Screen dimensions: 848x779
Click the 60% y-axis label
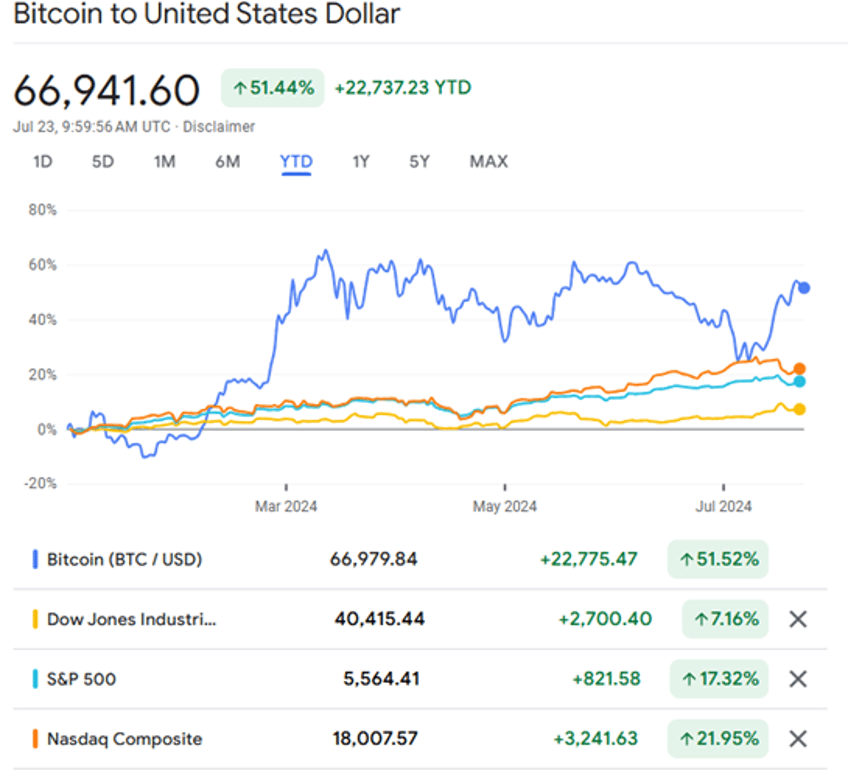(x=43, y=265)
